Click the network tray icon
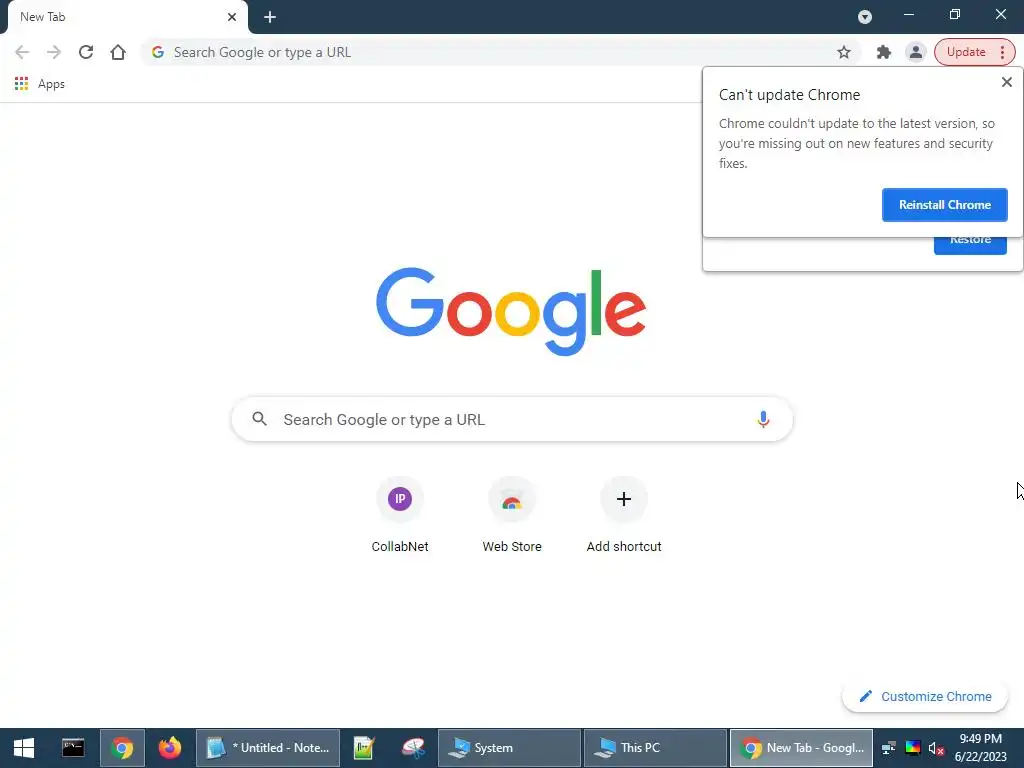The width and height of the screenshot is (1024, 768). click(889, 748)
